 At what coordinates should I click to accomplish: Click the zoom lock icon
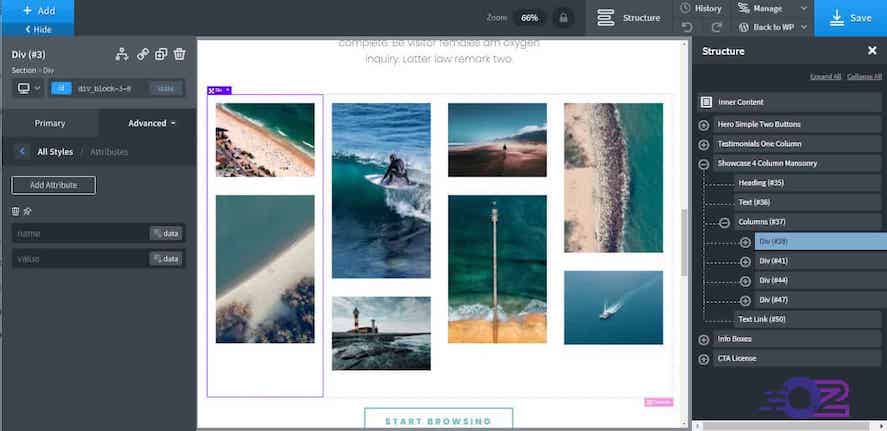(564, 18)
